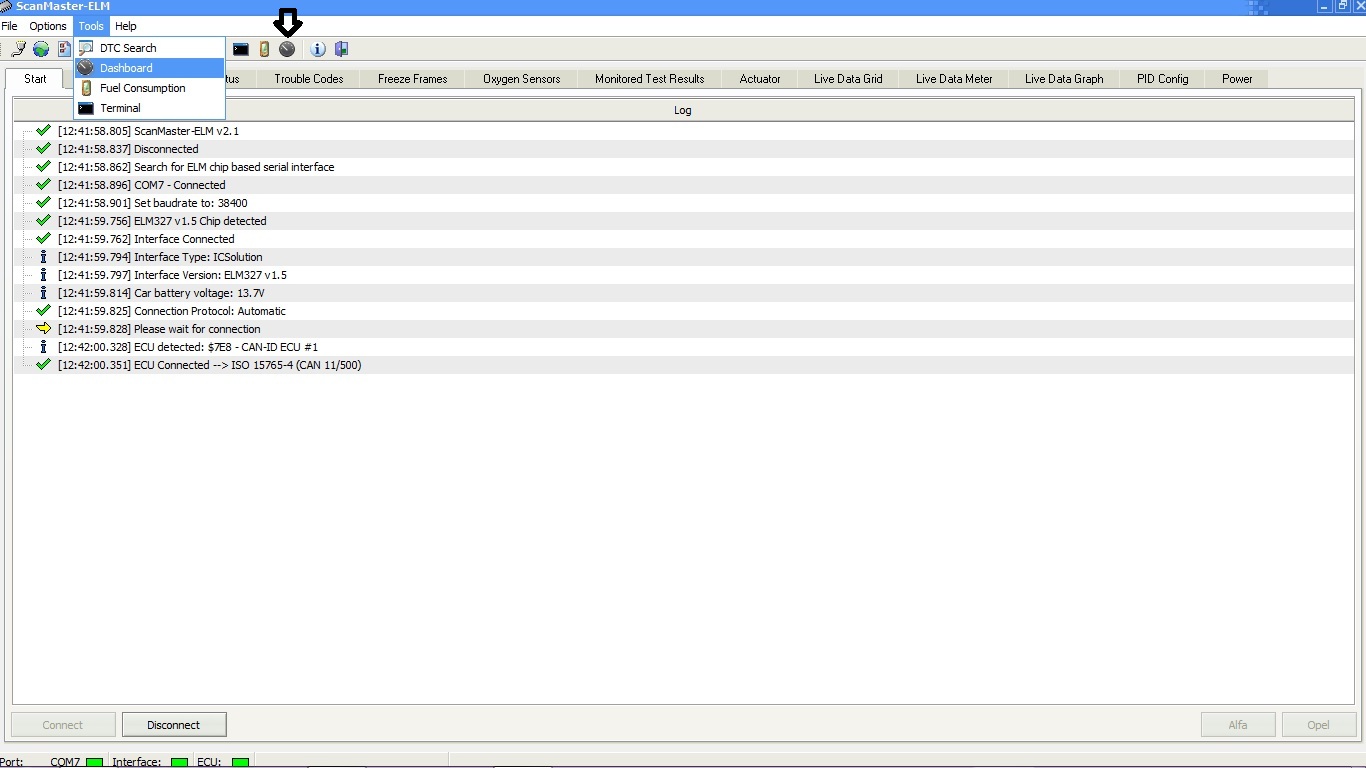The height and width of the screenshot is (768, 1366).
Task: Switch to the Trouble Codes tab
Action: click(308, 78)
